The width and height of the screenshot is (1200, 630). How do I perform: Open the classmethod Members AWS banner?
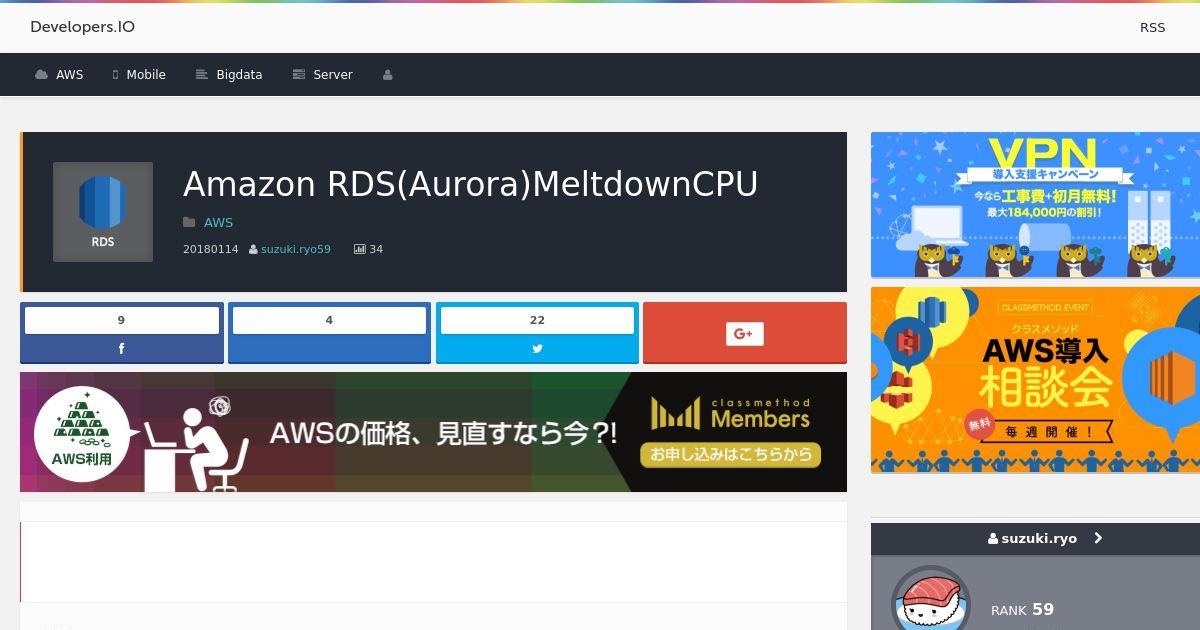[433, 432]
